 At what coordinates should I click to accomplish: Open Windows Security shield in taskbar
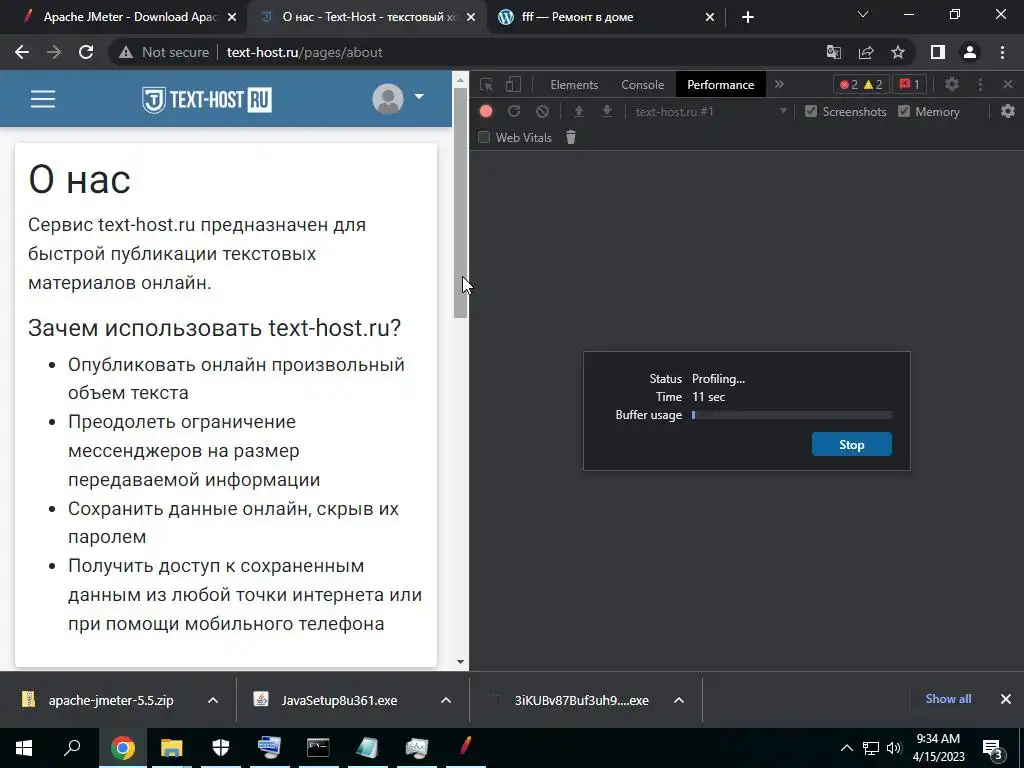[221, 748]
